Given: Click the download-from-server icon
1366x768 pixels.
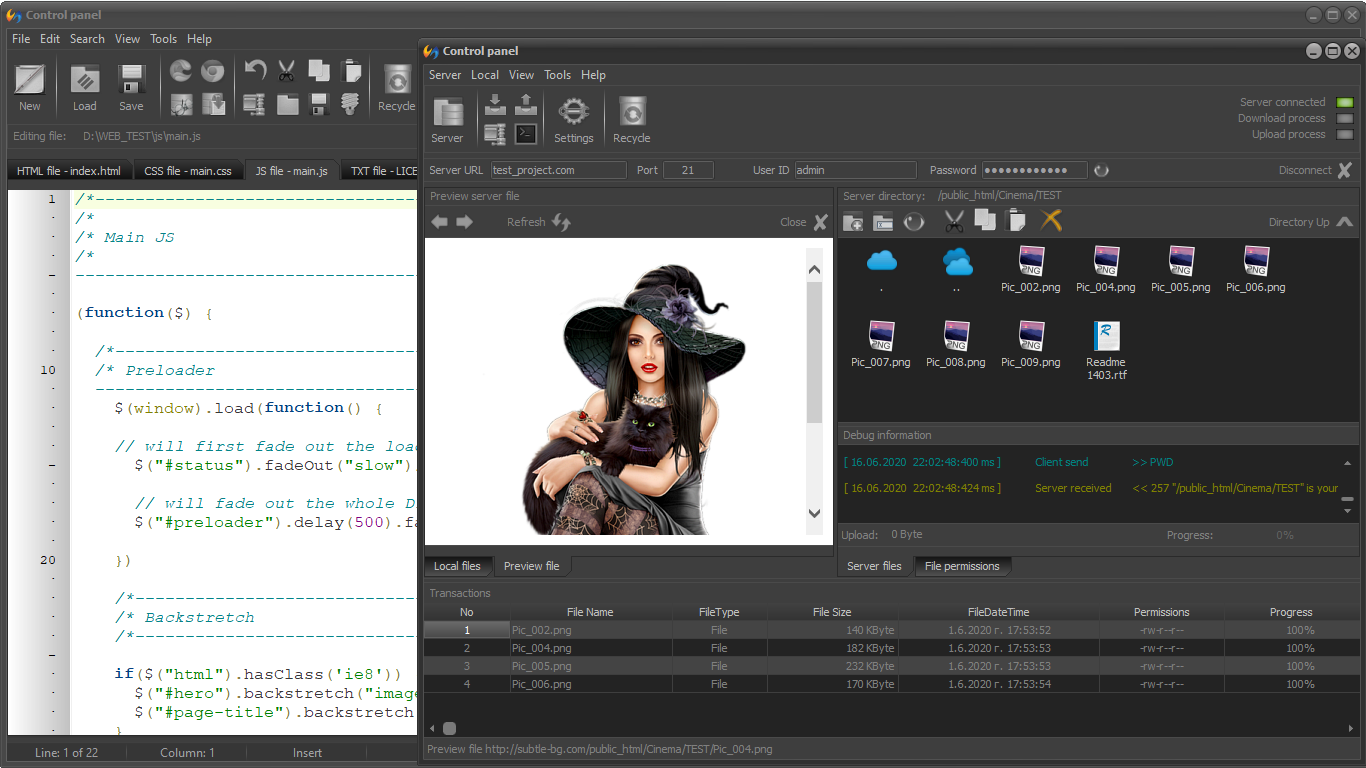Looking at the screenshot, I should pyautogui.click(x=494, y=104).
